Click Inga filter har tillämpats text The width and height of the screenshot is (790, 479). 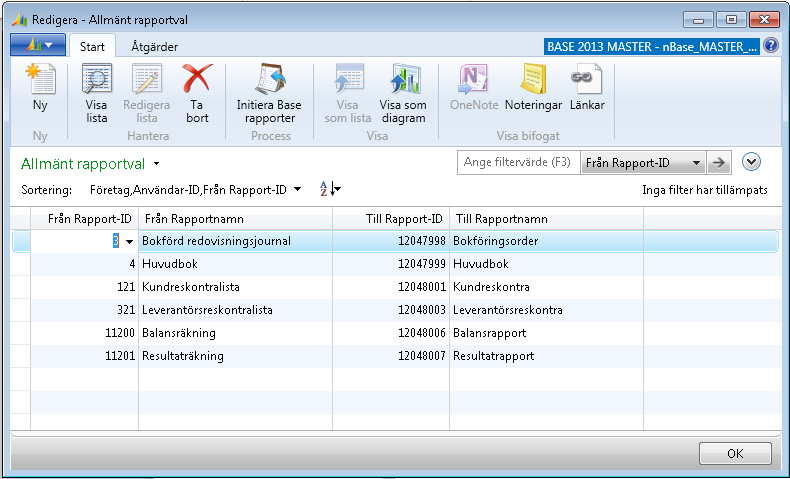(x=705, y=190)
